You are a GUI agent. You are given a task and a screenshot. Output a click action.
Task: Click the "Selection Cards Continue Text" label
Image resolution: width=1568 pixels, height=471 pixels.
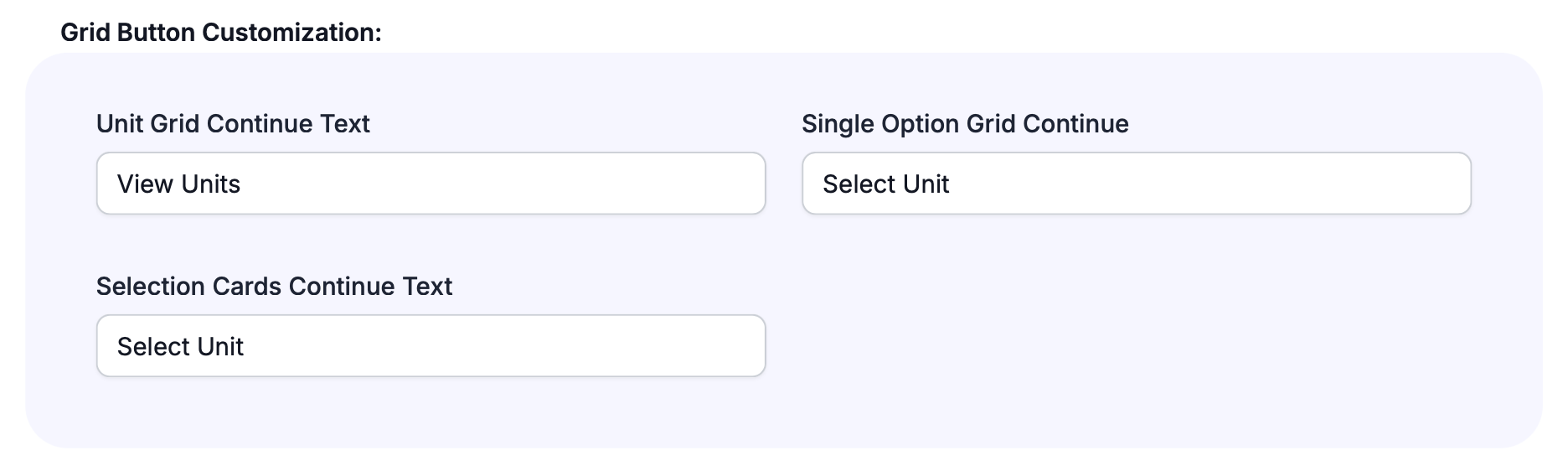(x=274, y=287)
